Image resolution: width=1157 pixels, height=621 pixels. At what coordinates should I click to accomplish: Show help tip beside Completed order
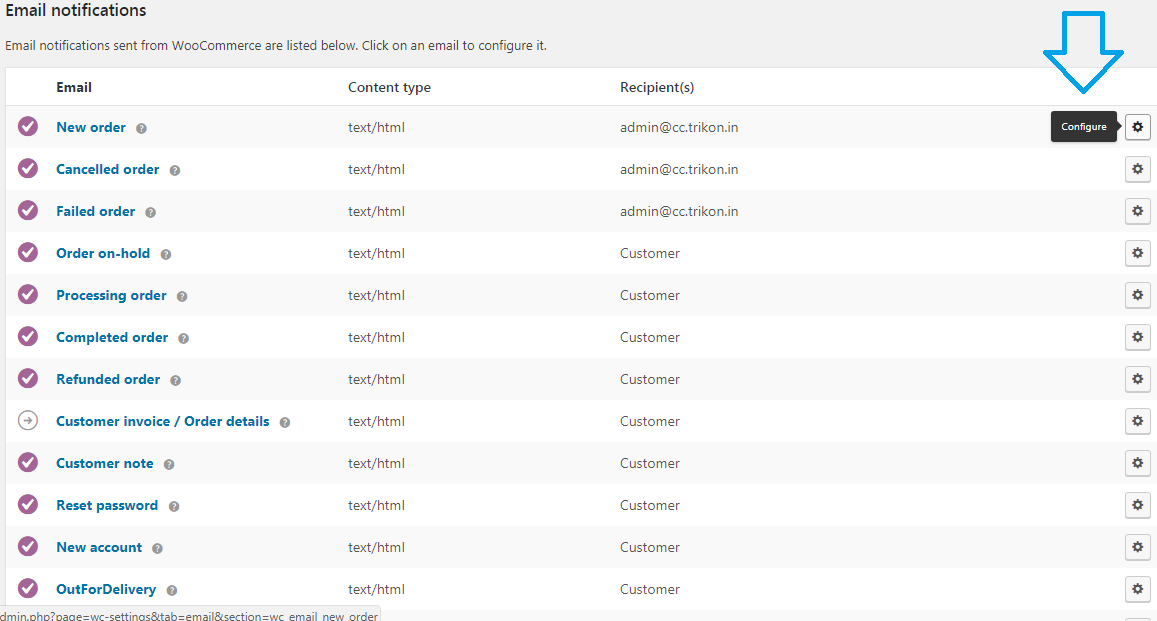pyautogui.click(x=184, y=339)
